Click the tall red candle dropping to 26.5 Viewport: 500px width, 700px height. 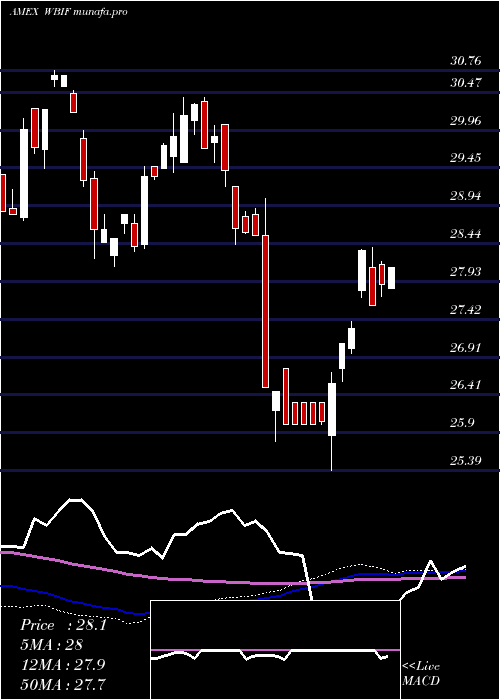265,311
